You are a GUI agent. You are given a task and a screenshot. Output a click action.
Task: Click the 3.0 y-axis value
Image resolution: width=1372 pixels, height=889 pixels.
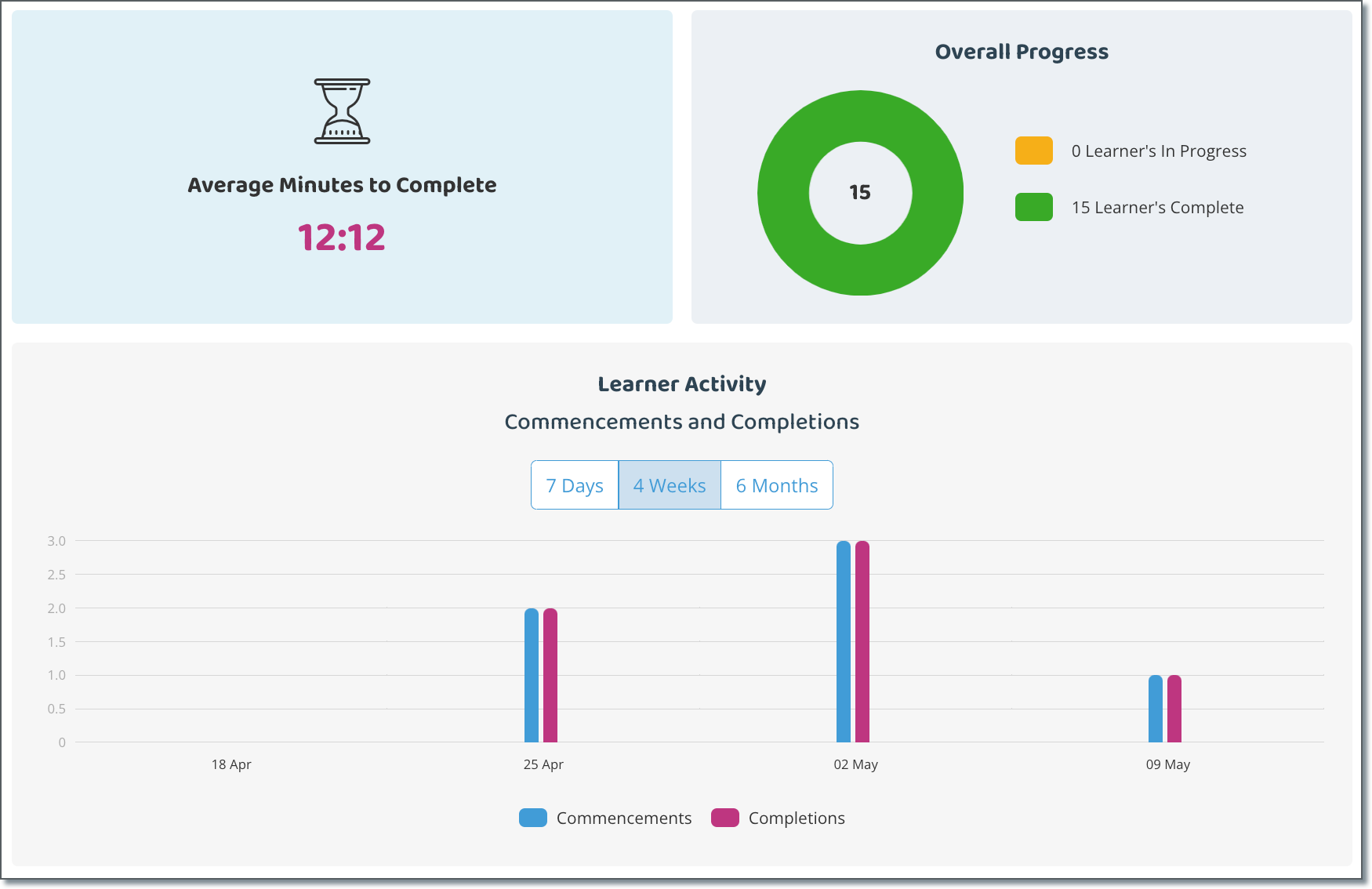click(x=56, y=541)
